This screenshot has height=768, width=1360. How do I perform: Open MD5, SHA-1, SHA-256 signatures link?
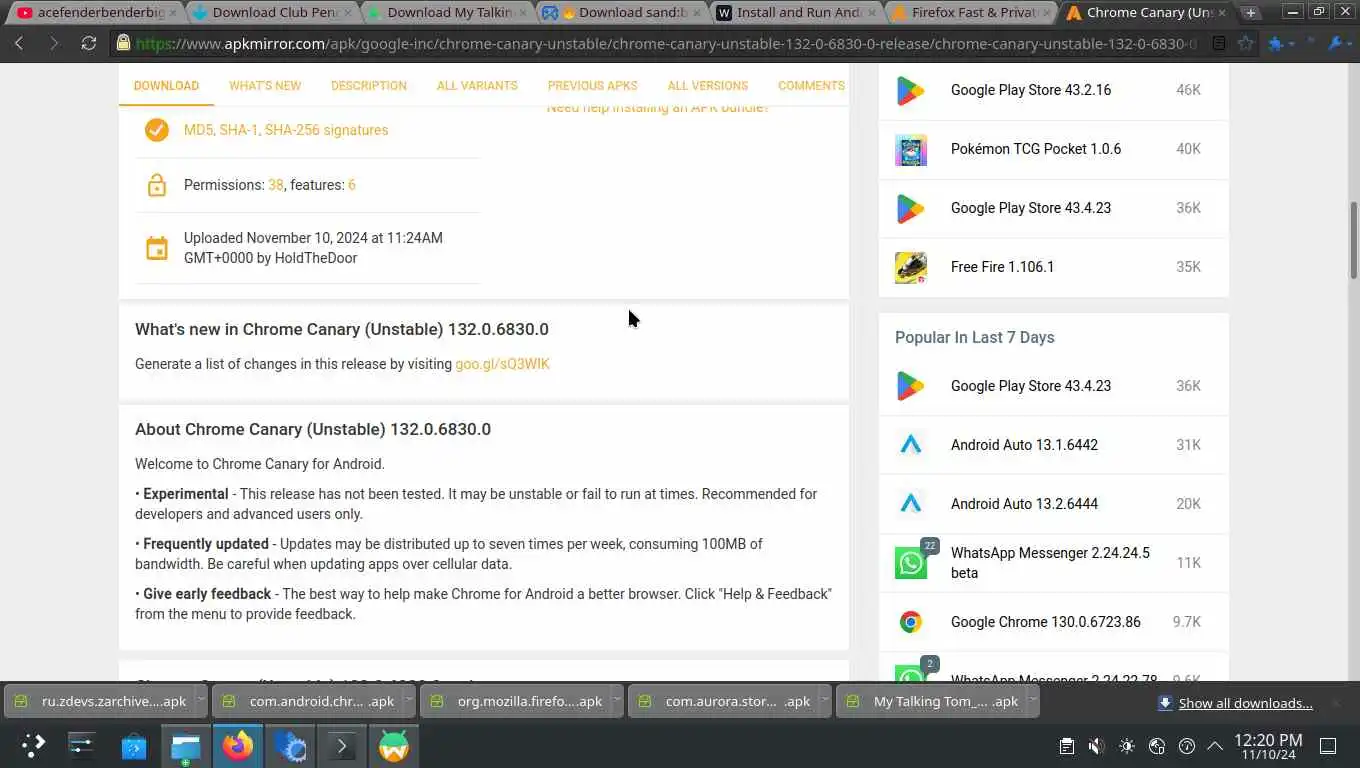286,130
